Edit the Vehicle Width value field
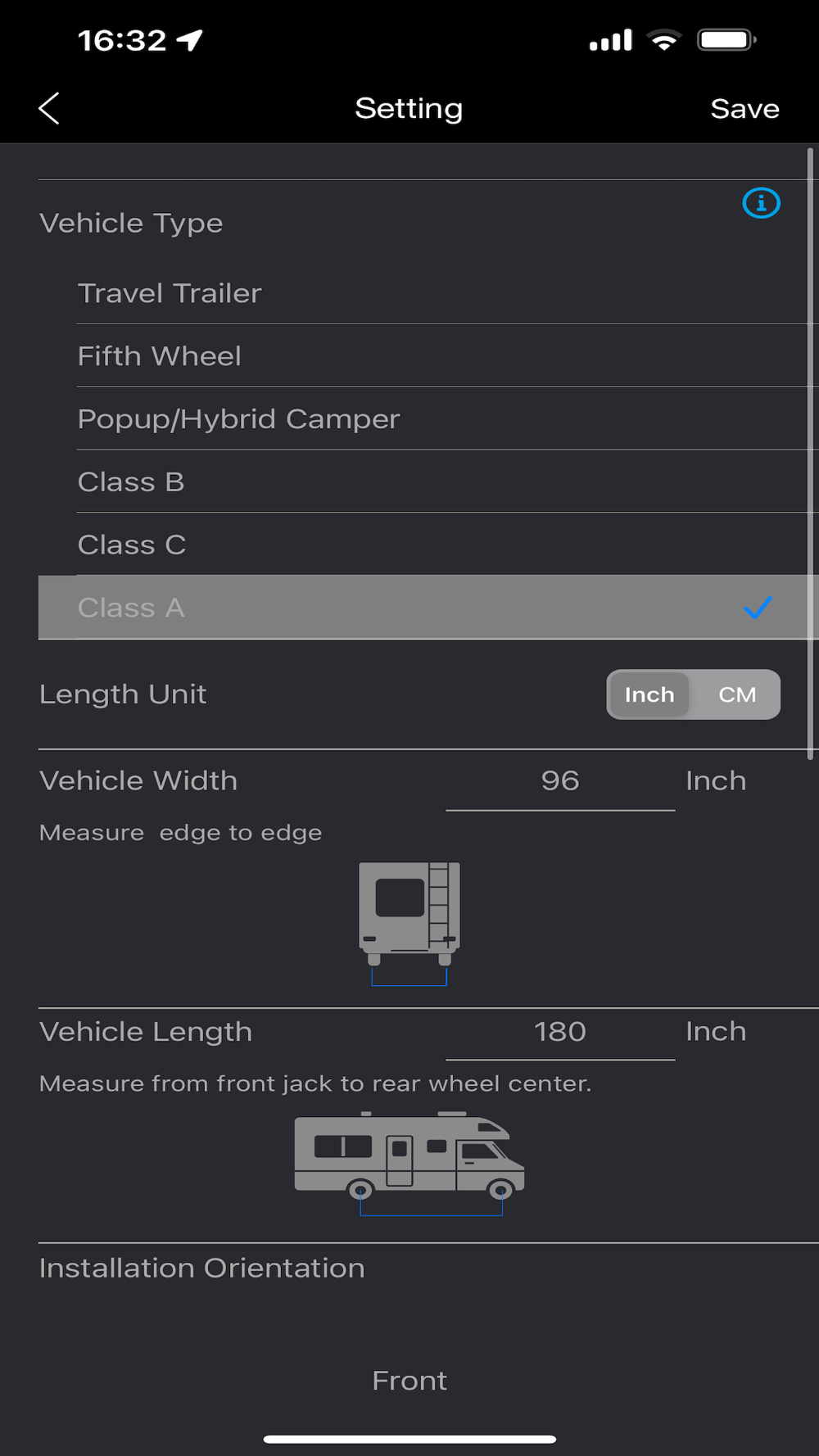 (x=560, y=781)
